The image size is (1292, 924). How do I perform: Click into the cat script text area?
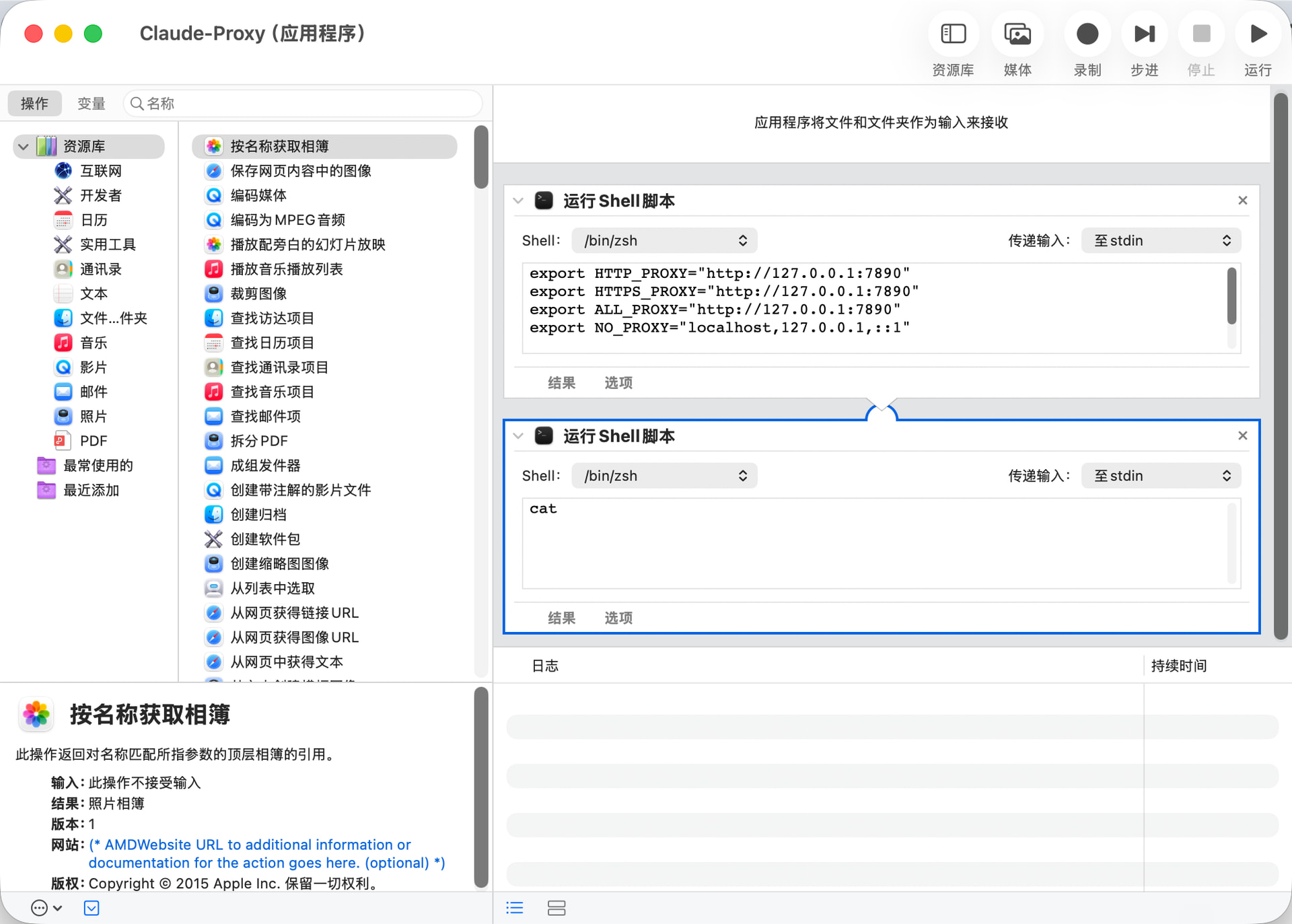click(x=875, y=543)
